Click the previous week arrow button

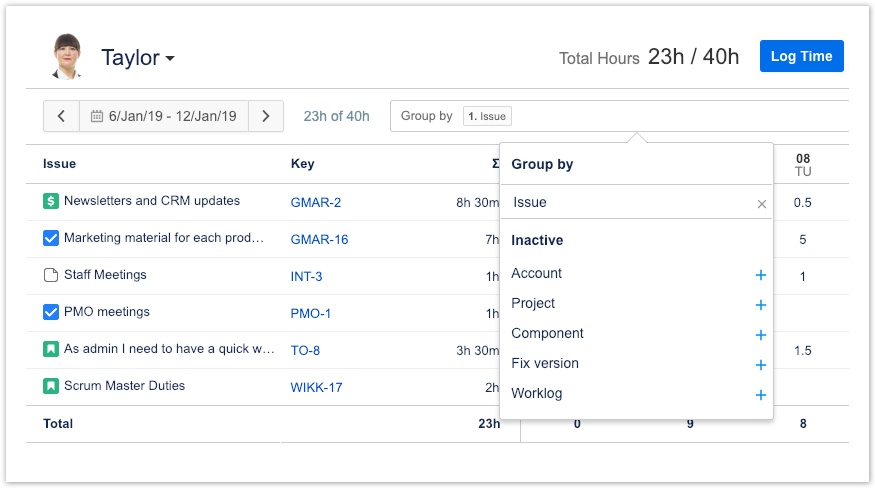click(61, 116)
